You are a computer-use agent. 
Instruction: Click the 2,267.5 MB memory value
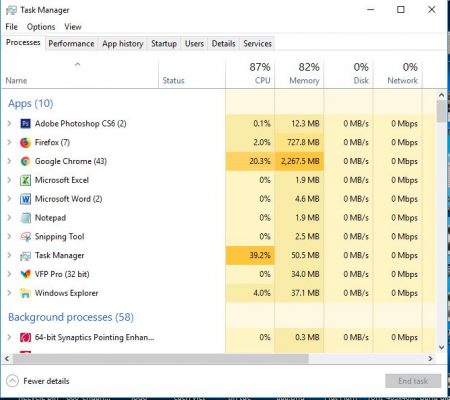pyautogui.click(x=300, y=161)
